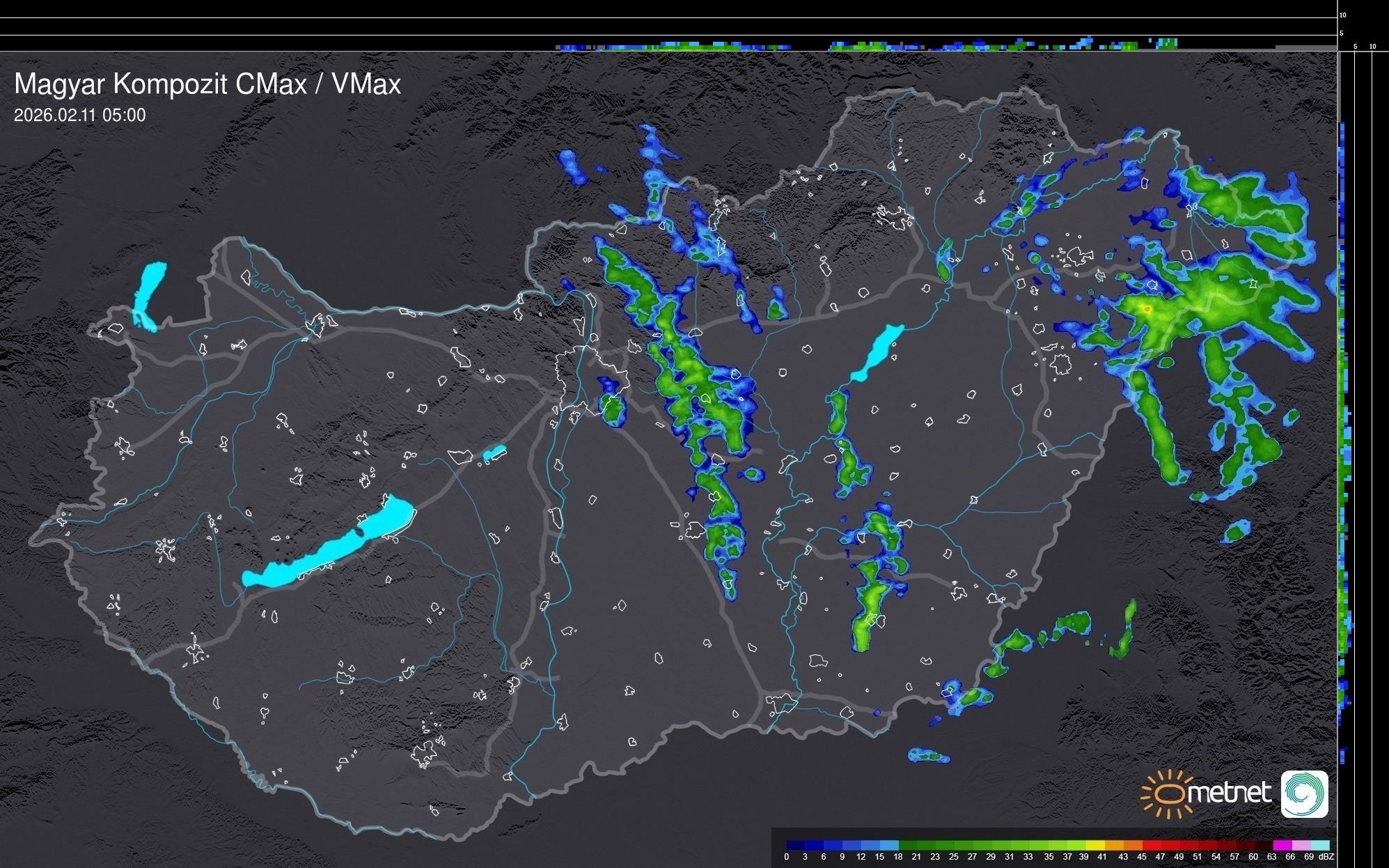The image size is (1389, 868).
Task: Click the teal swirl logo icon
Action: tap(1304, 794)
